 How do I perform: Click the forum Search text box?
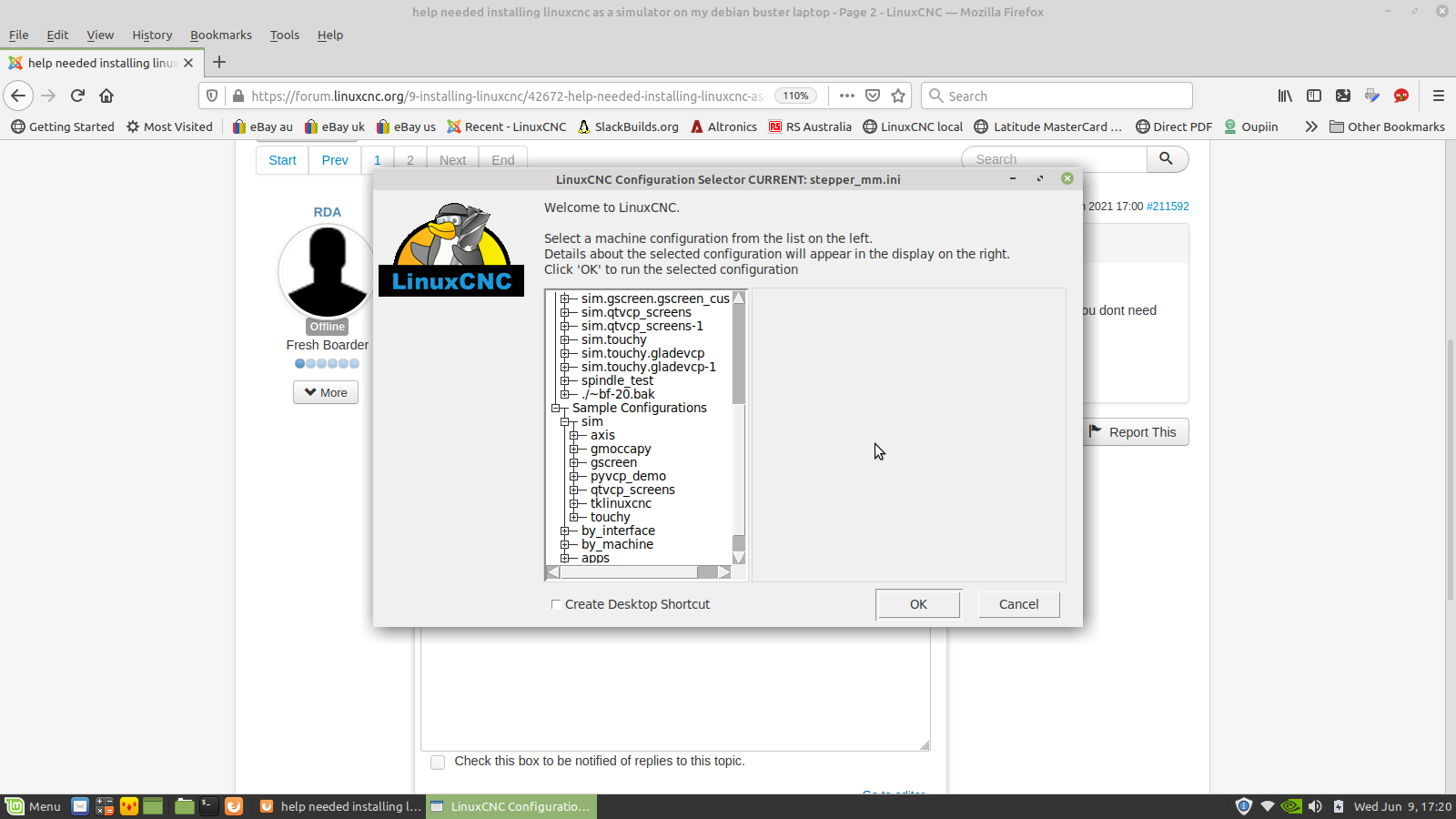click(x=1054, y=159)
